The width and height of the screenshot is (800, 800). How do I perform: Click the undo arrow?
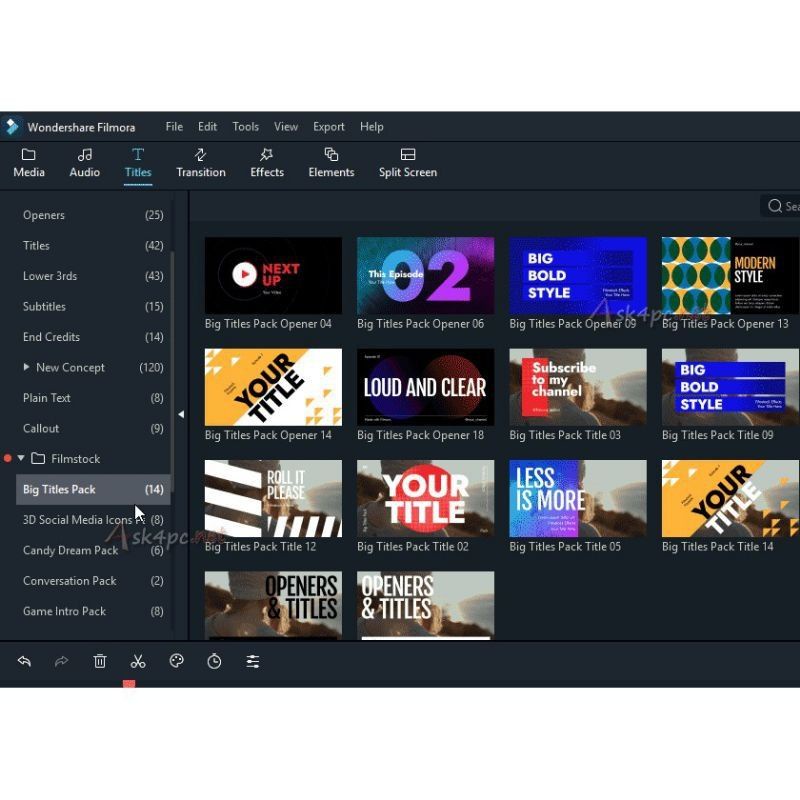click(24, 661)
